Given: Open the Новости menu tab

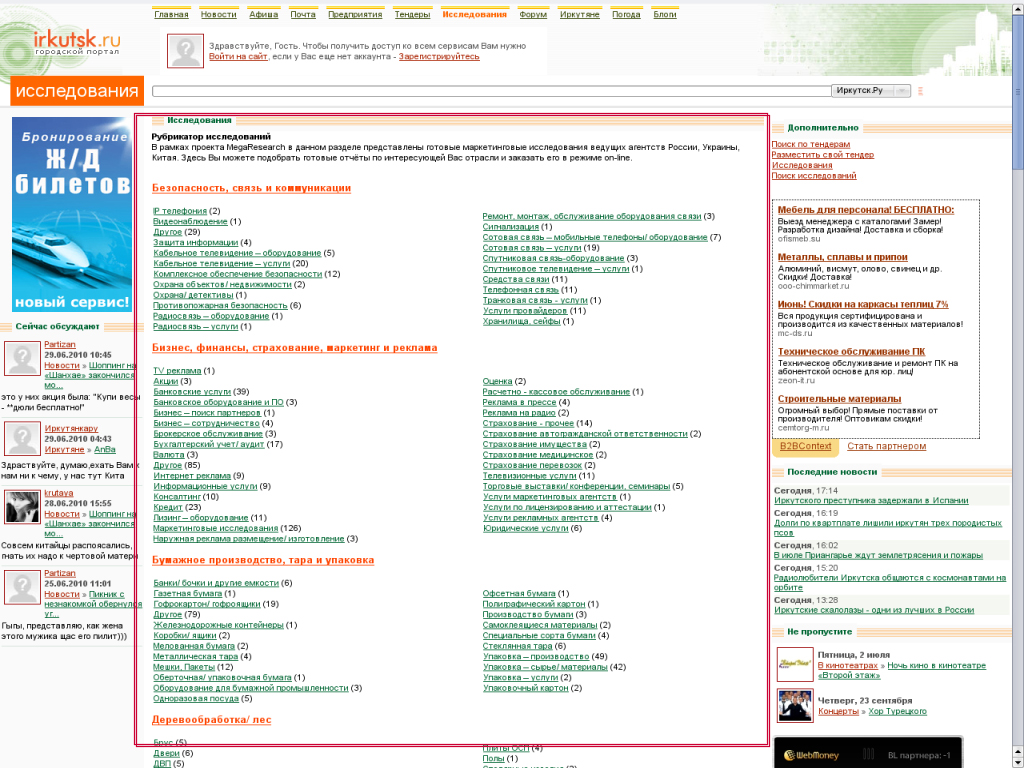Looking at the screenshot, I should [218, 15].
